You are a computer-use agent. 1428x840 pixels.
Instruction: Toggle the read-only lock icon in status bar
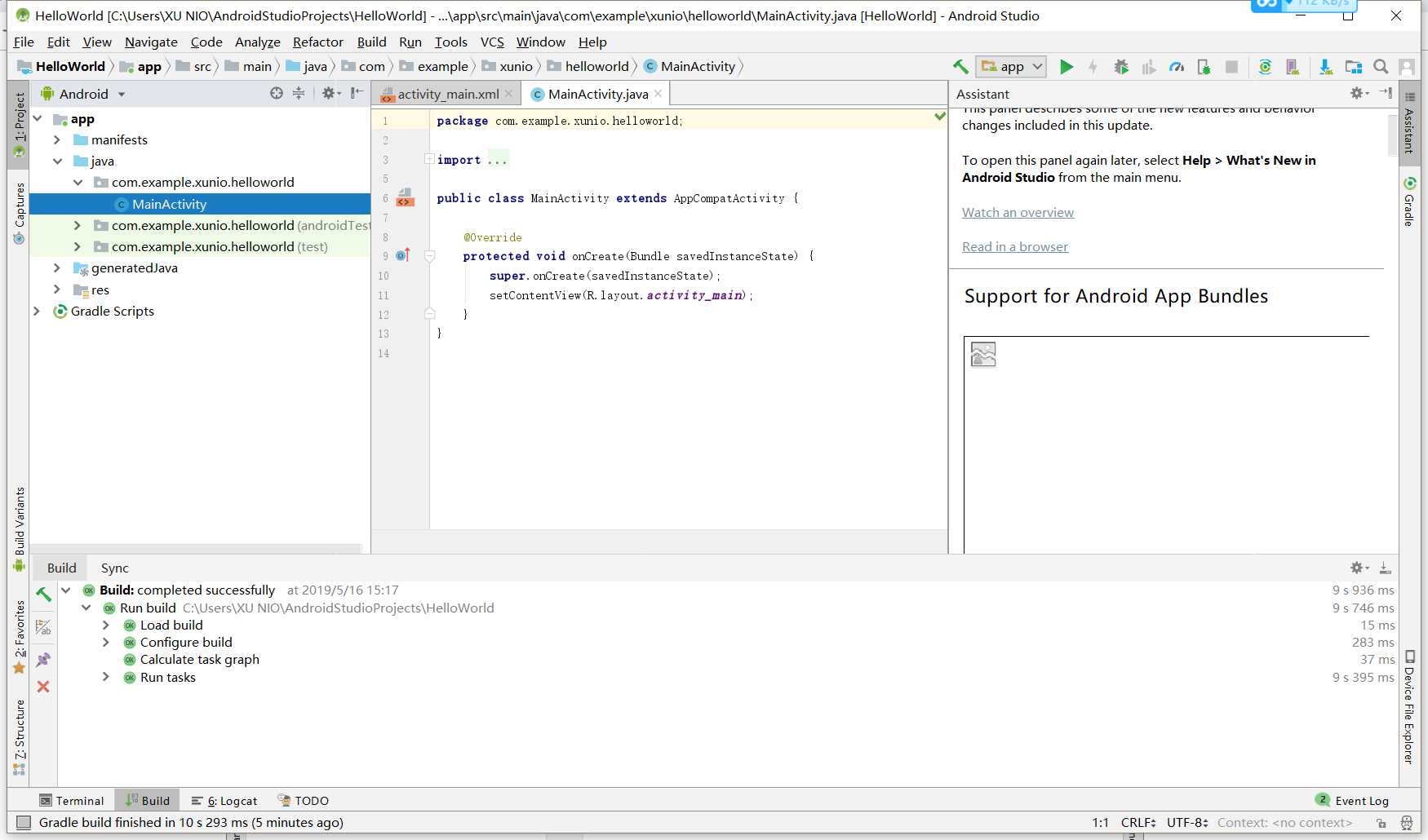(x=1381, y=823)
